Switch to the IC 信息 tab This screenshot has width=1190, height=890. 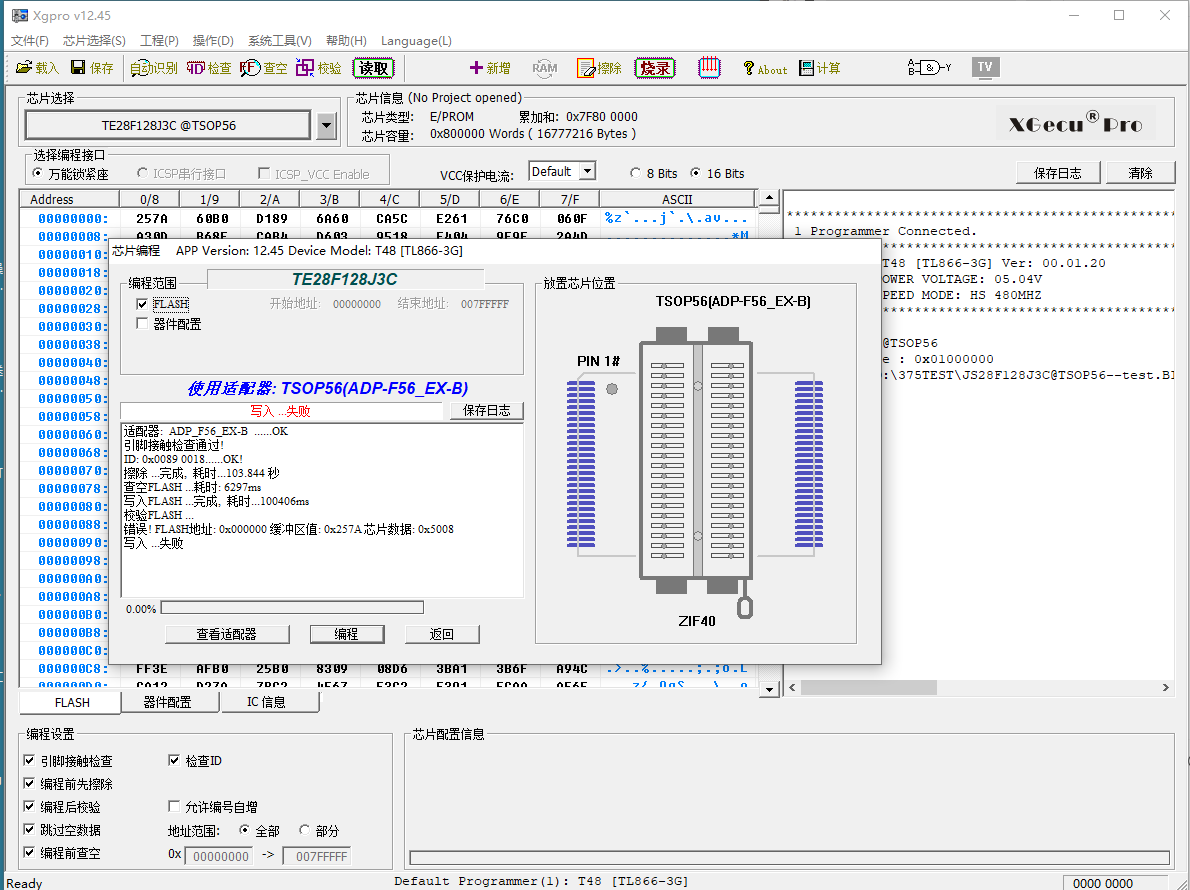click(267, 702)
